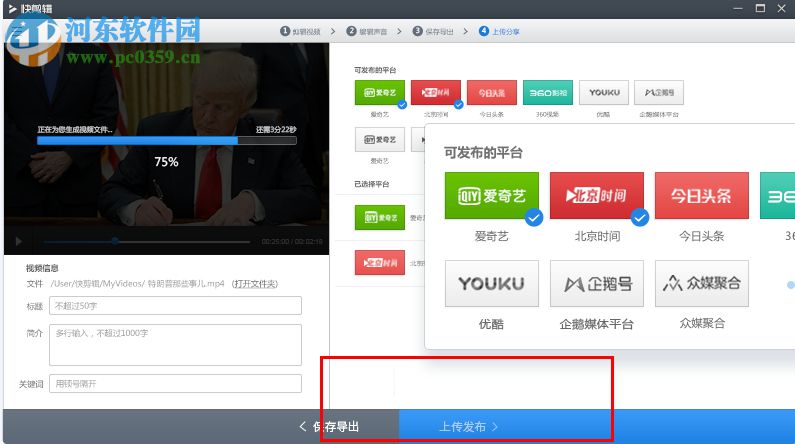
Task: Click the 简介 description text area
Action: [175, 345]
